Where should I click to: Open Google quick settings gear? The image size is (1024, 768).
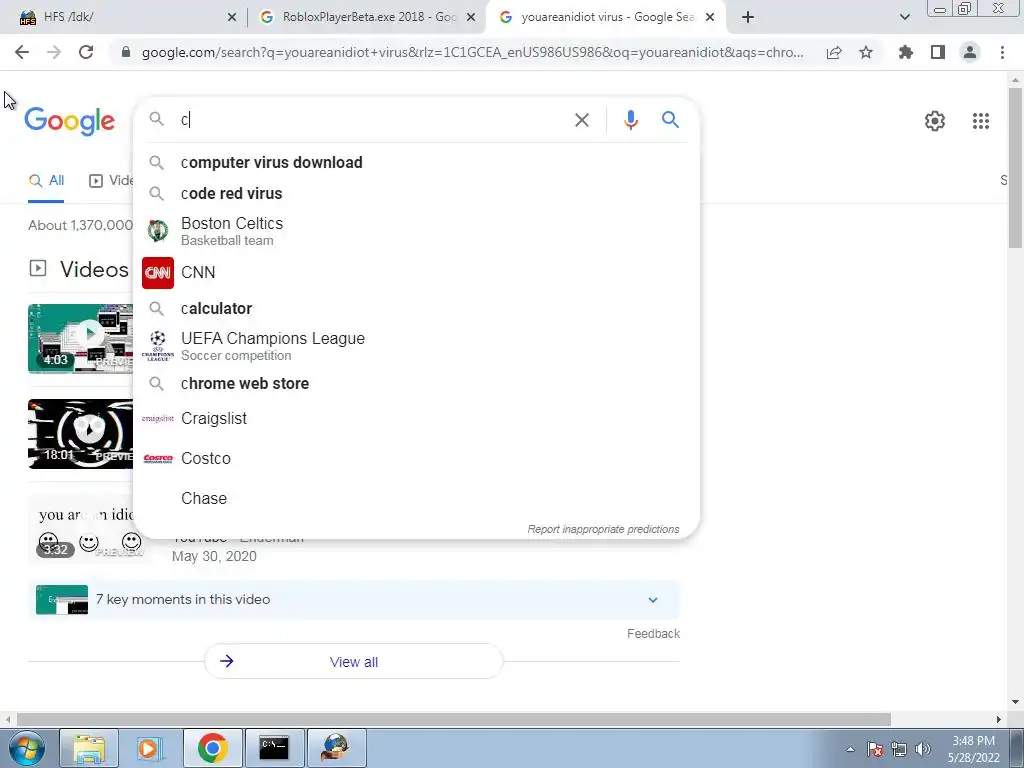point(935,121)
